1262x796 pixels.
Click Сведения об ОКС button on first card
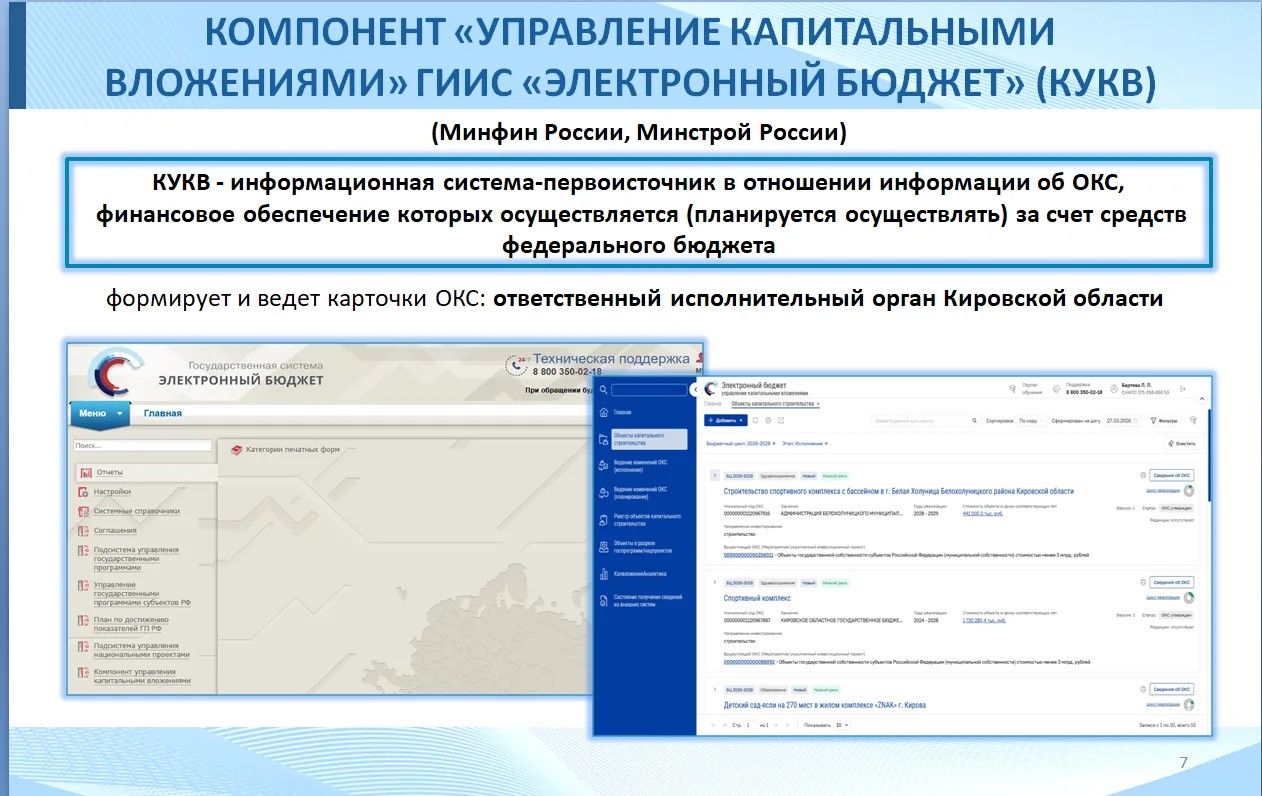point(1171,476)
